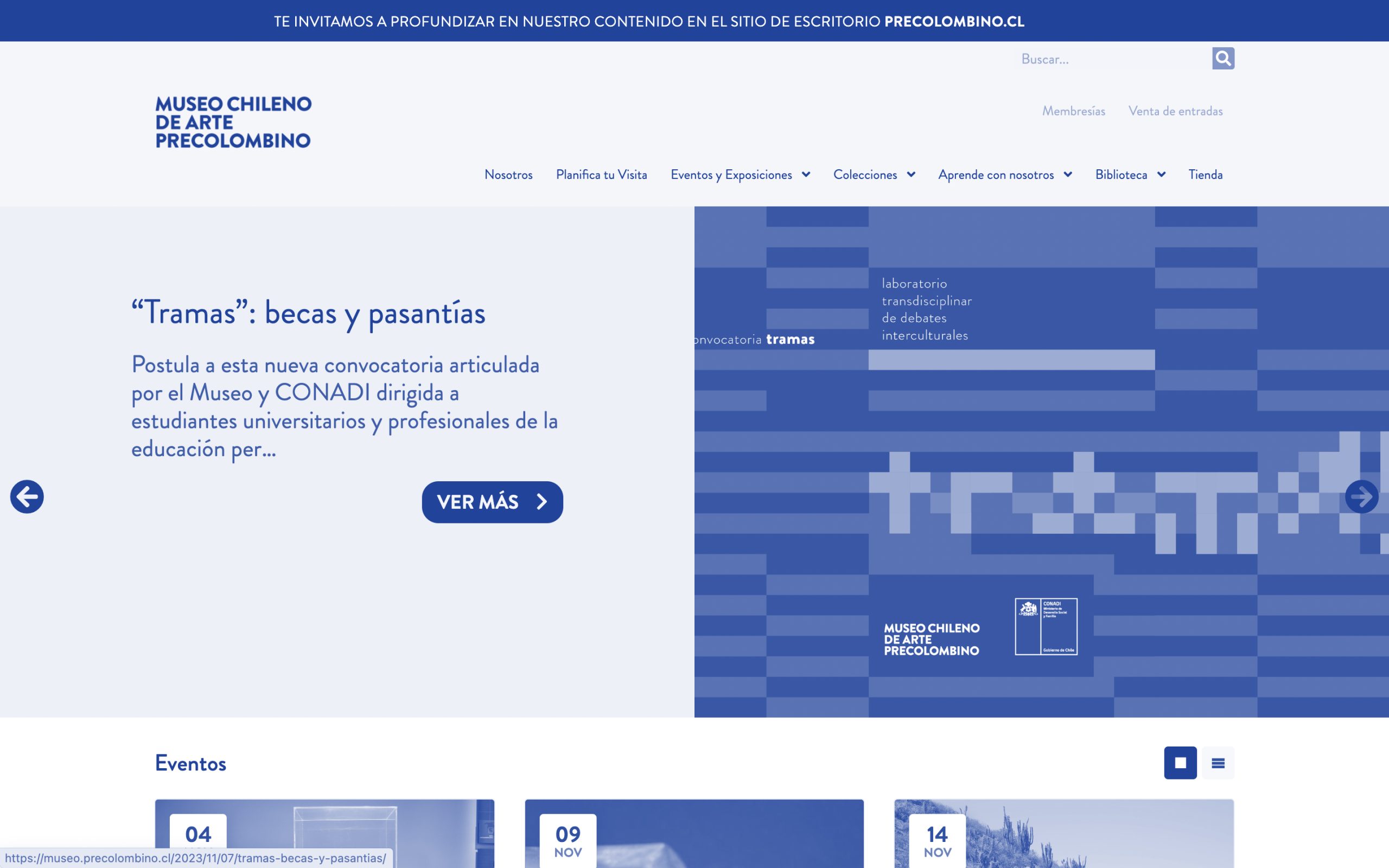Open the Colecciones menu
Viewport: 1389px width, 868px height.
tap(865, 175)
